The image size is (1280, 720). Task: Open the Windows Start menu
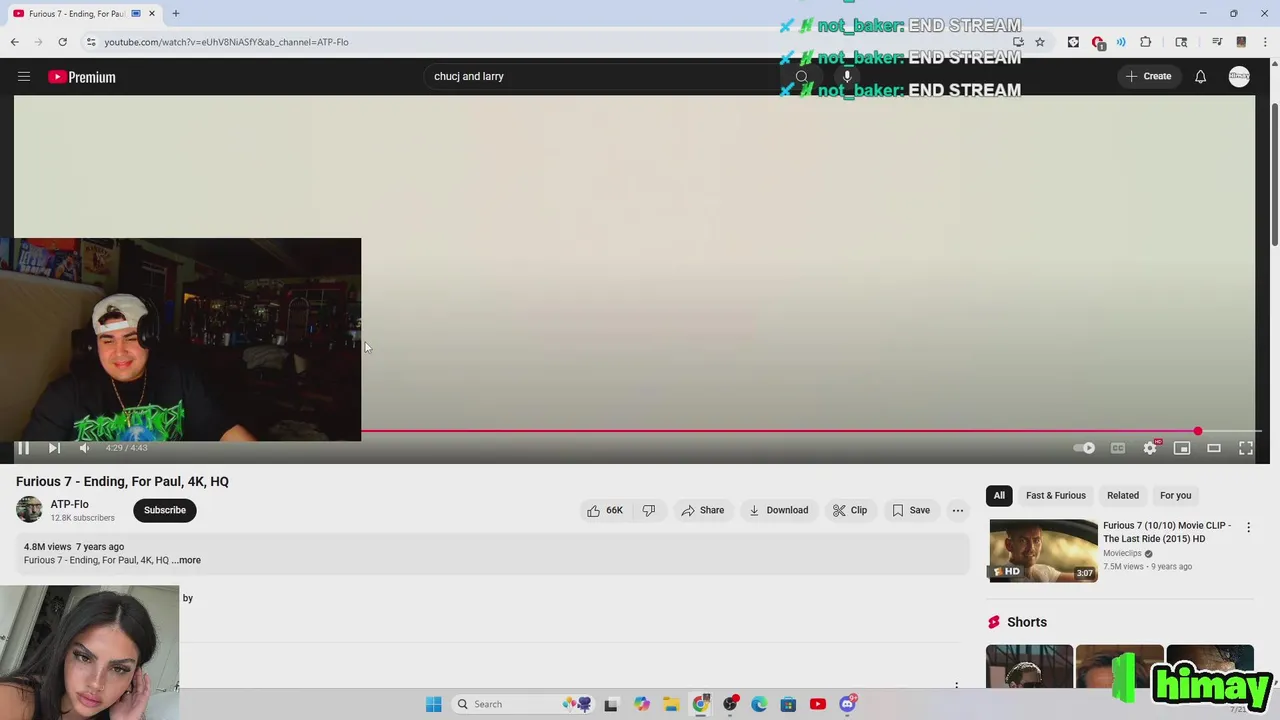click(x=433, y=704)
